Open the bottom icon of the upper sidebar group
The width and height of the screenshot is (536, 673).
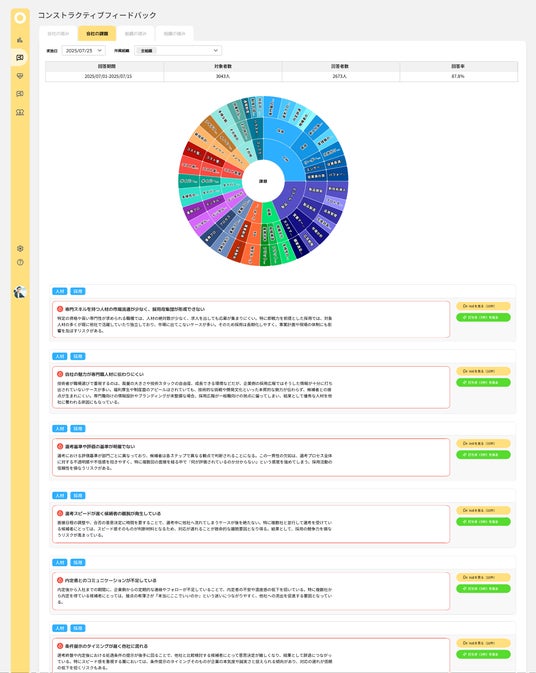20,112
